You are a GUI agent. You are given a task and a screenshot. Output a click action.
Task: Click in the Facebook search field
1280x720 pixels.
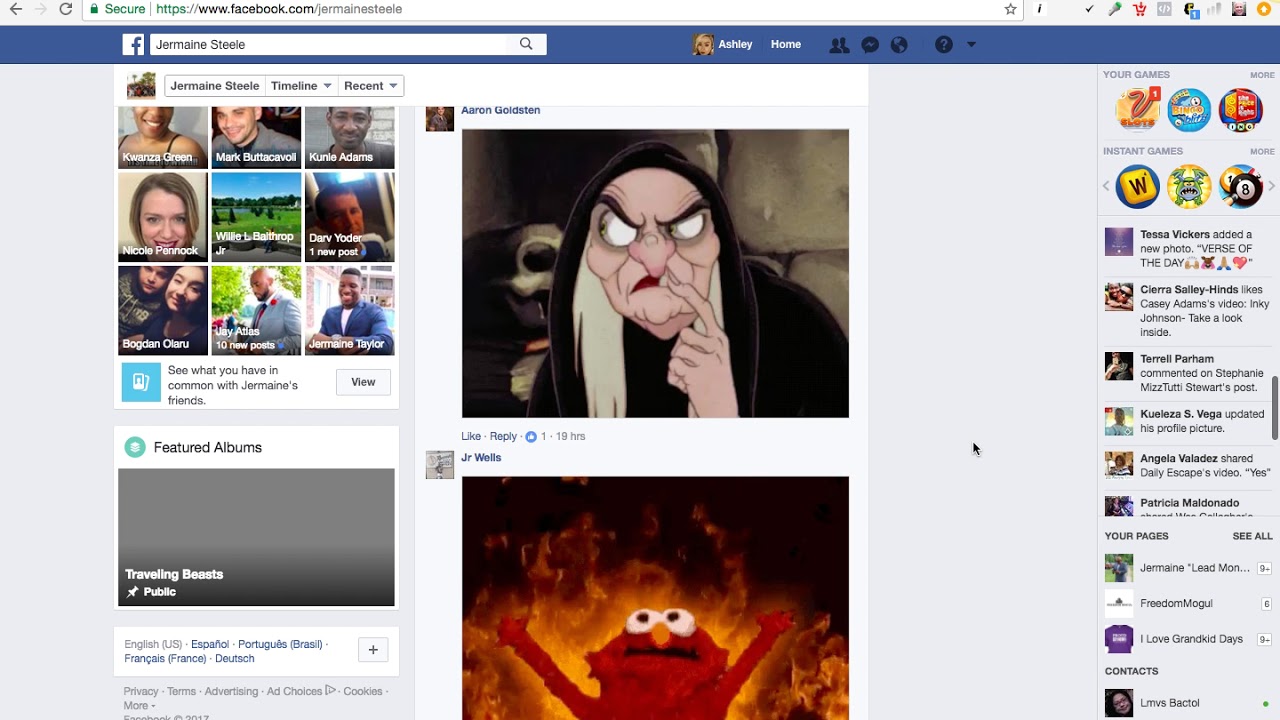point(330,44)
